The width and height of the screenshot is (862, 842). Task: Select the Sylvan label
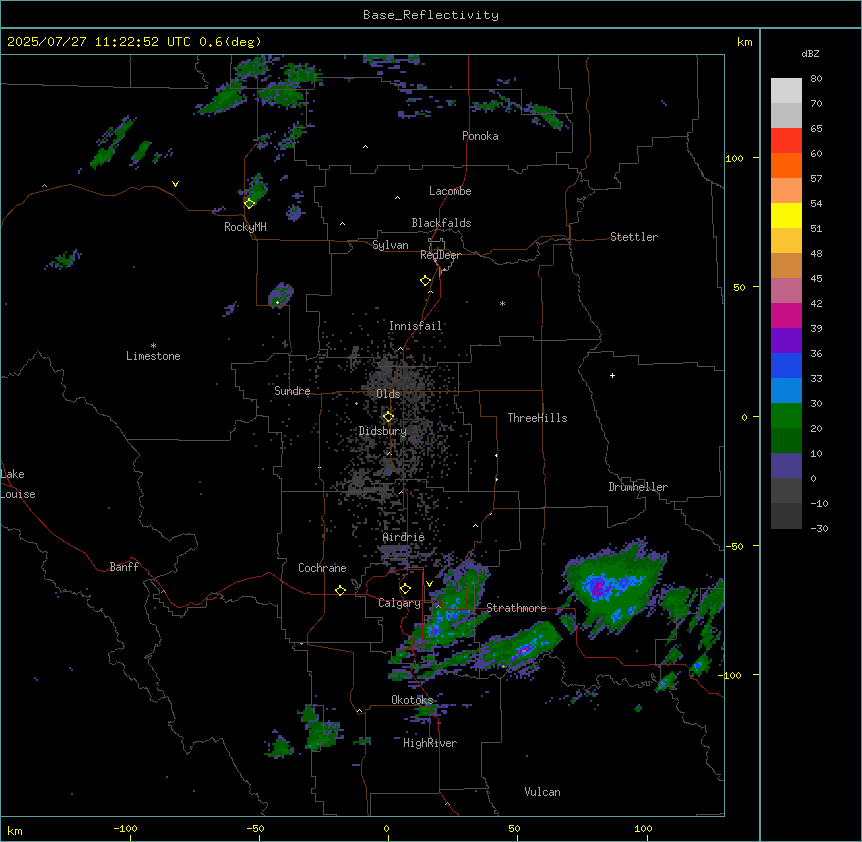(x=390, y=245)
